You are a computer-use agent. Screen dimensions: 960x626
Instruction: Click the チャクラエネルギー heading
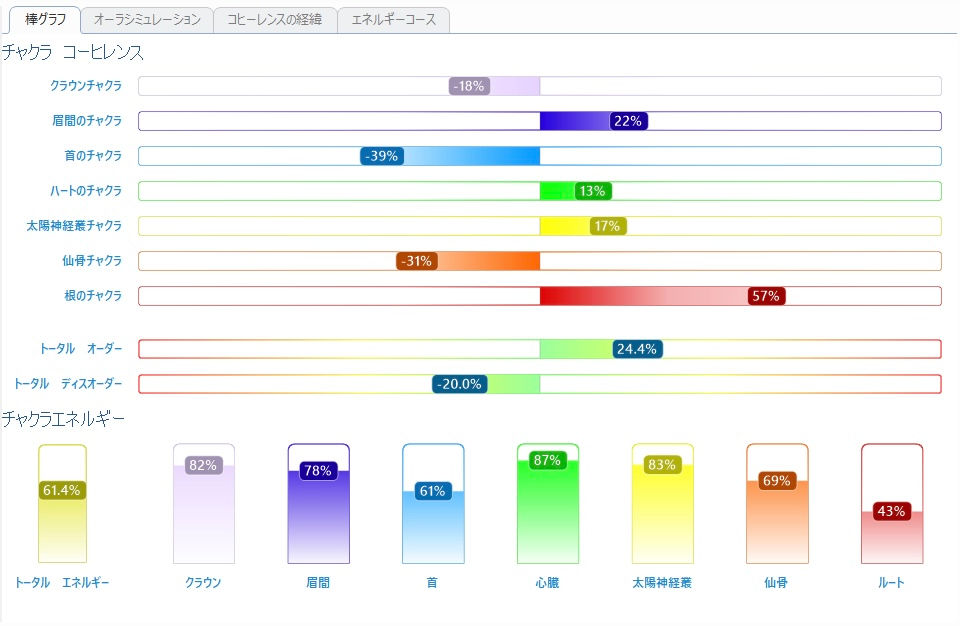[63, 419]
